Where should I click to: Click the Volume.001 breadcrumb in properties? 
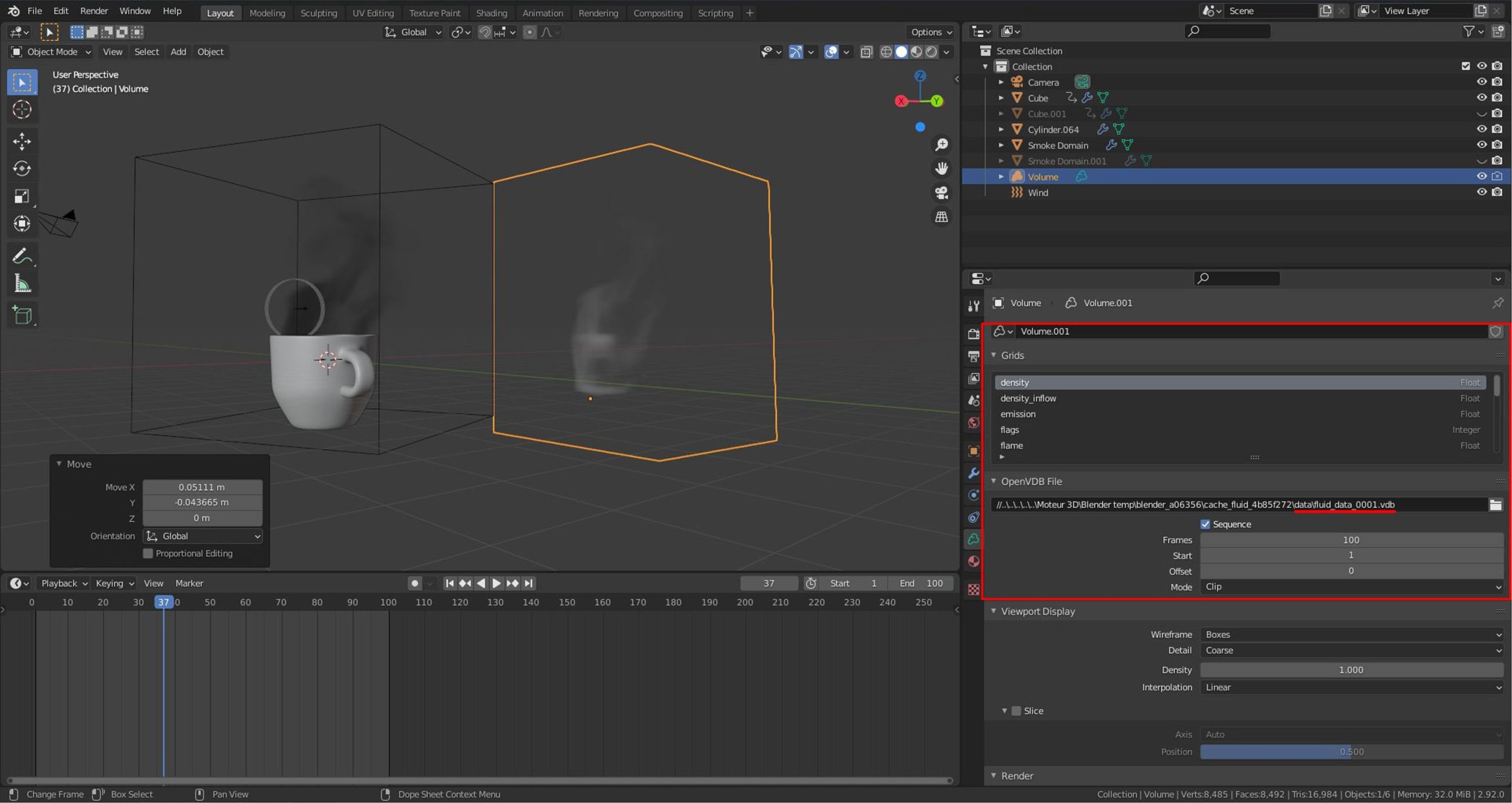point(1107,302)
